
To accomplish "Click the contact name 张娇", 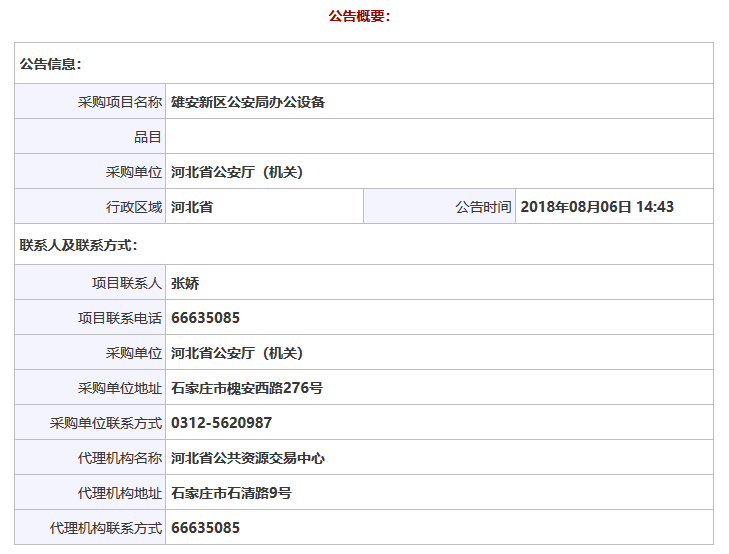I will pos(185,283).
